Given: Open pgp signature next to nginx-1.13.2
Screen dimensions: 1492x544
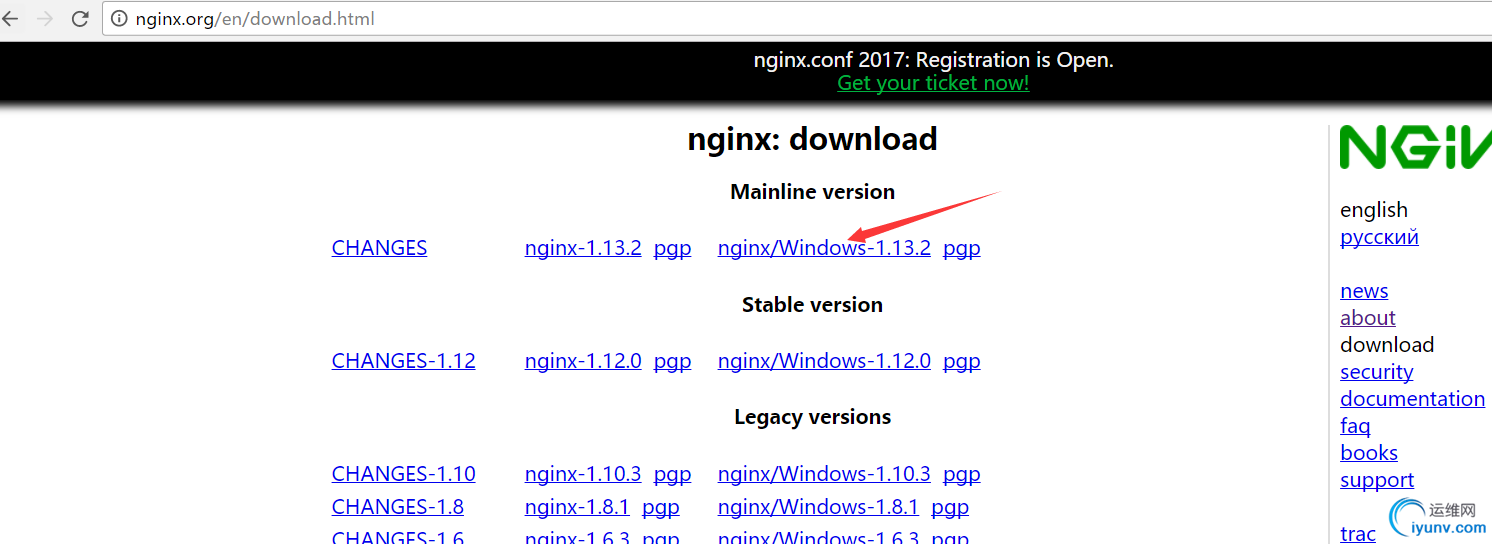Looking at the screenshot, I should pos(672,248).
